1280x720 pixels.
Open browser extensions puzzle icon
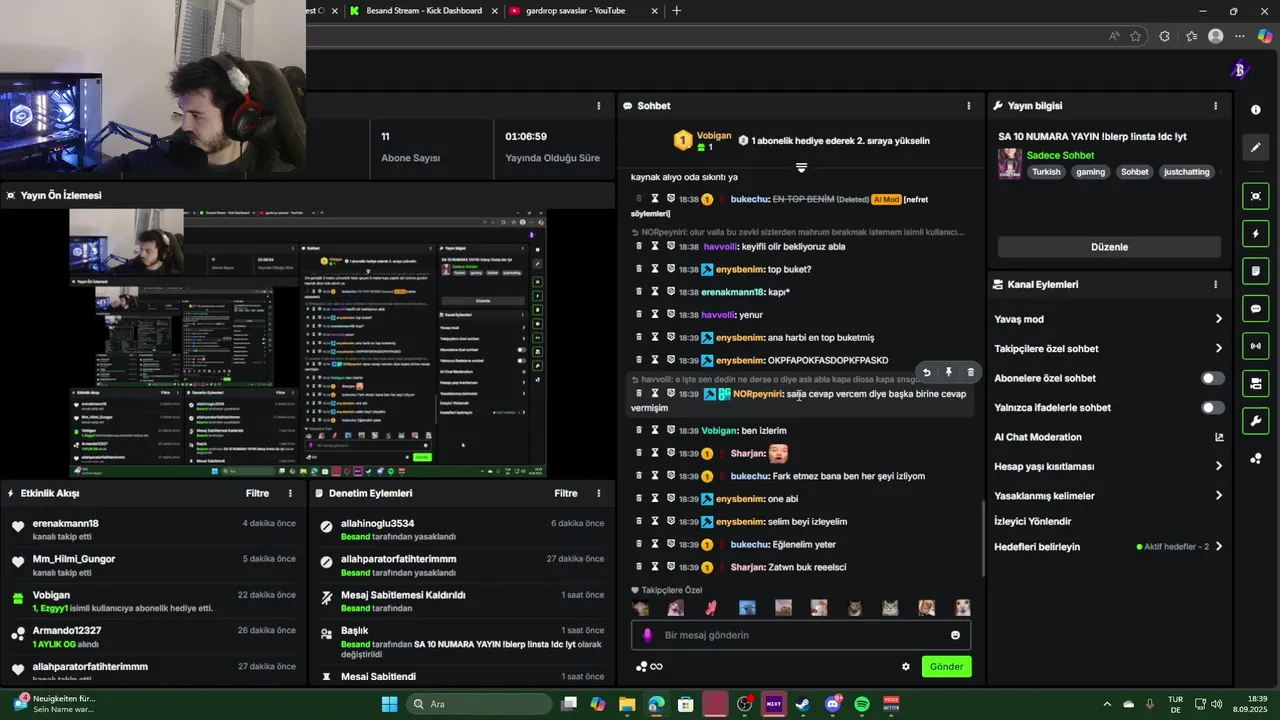1164,36
